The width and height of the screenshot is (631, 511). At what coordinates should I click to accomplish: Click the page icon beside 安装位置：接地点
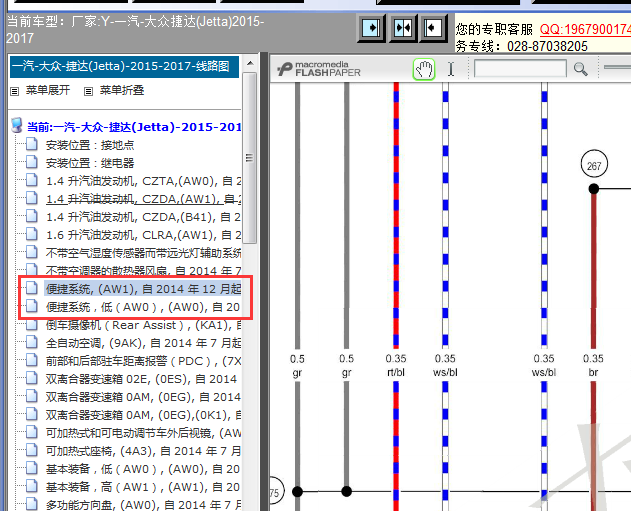[32, 144]
